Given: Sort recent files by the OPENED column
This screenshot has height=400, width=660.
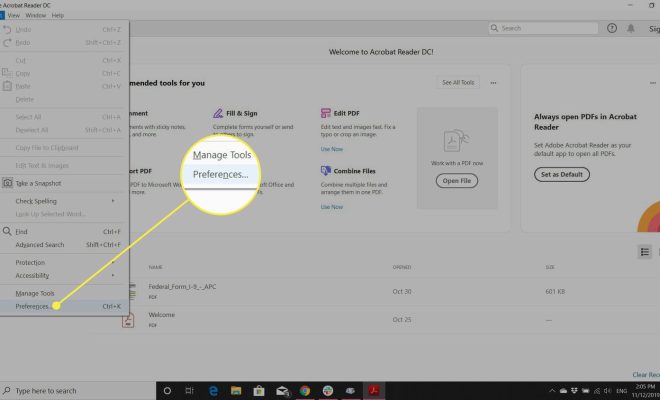Looking at the screenshot, I should [x=402, y=267].
